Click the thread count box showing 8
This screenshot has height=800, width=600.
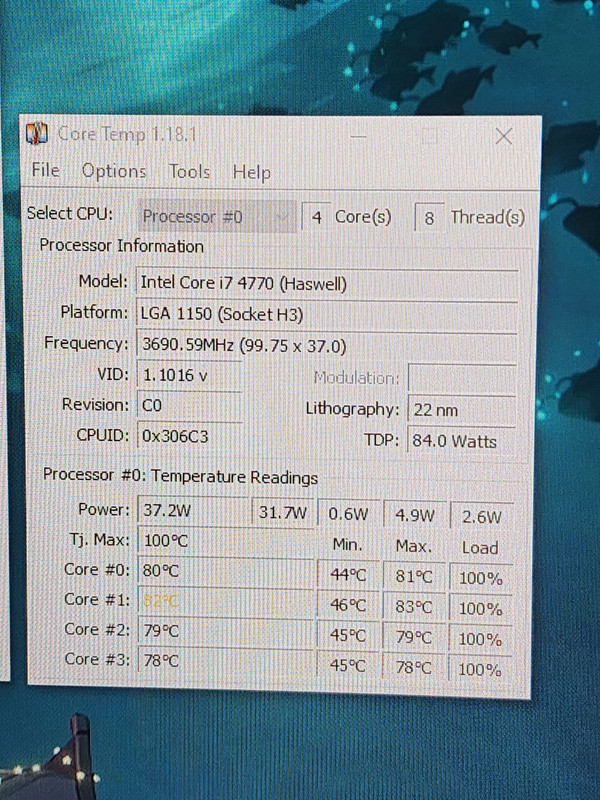coord(429,218)
